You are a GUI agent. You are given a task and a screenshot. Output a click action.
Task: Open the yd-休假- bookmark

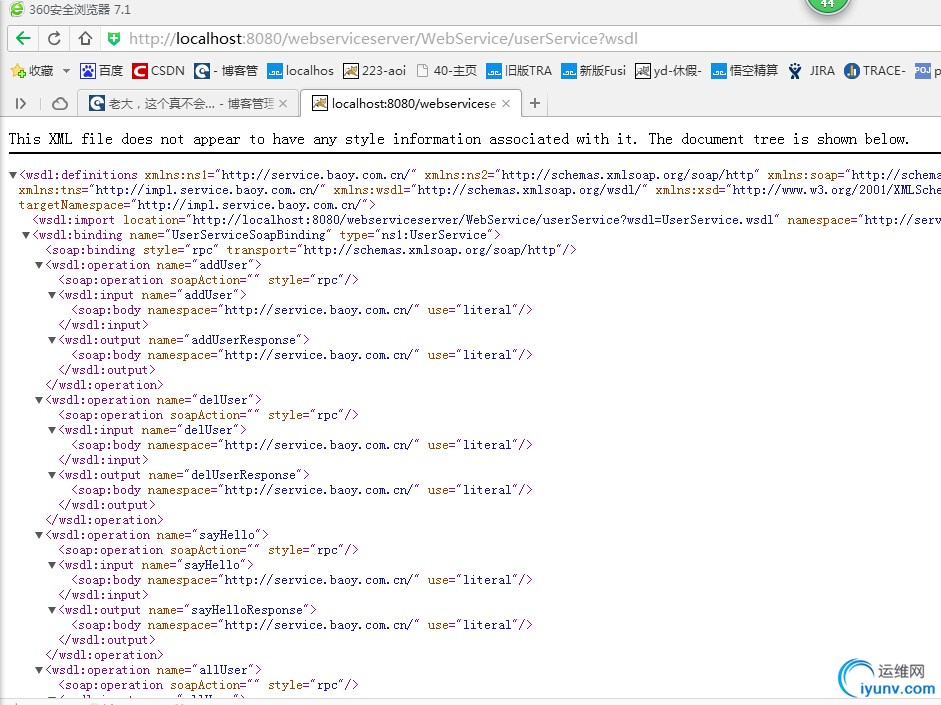coord(669,71)
